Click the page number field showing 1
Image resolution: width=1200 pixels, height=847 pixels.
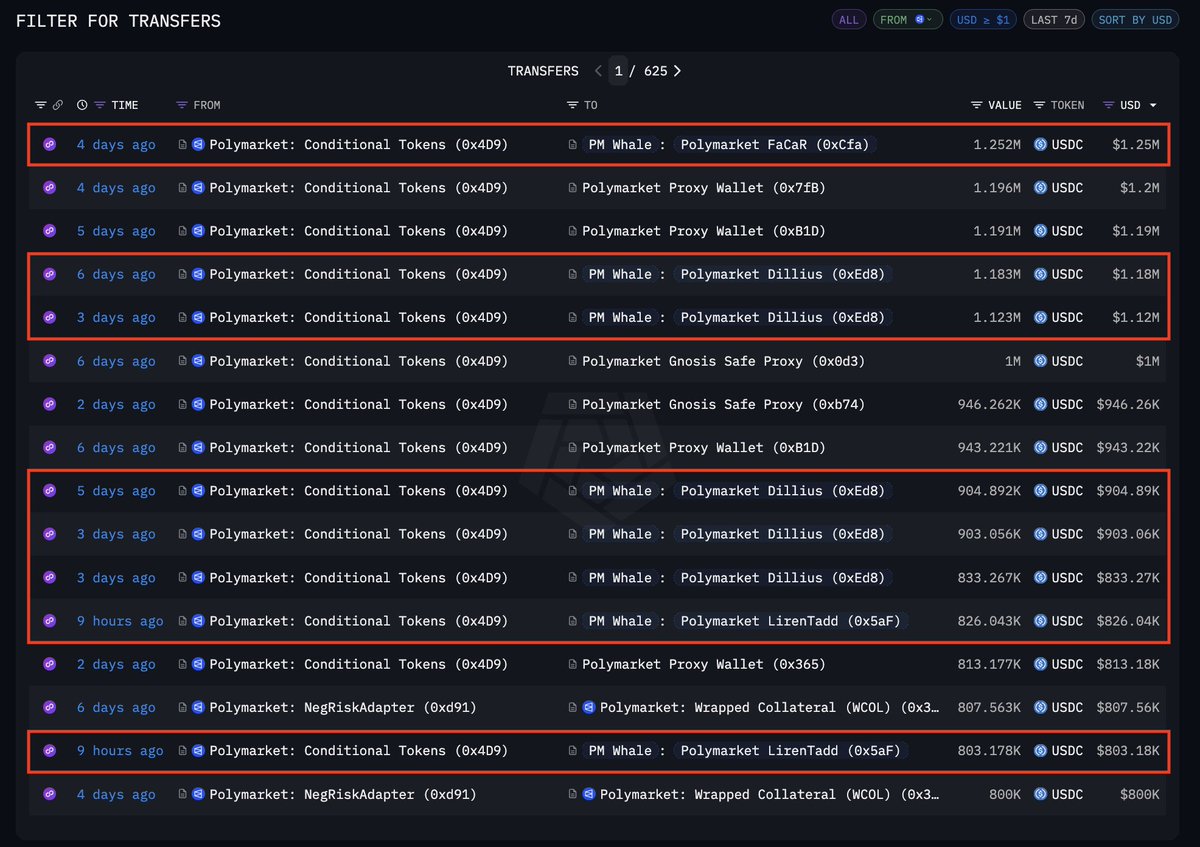[x=618, y=71]
